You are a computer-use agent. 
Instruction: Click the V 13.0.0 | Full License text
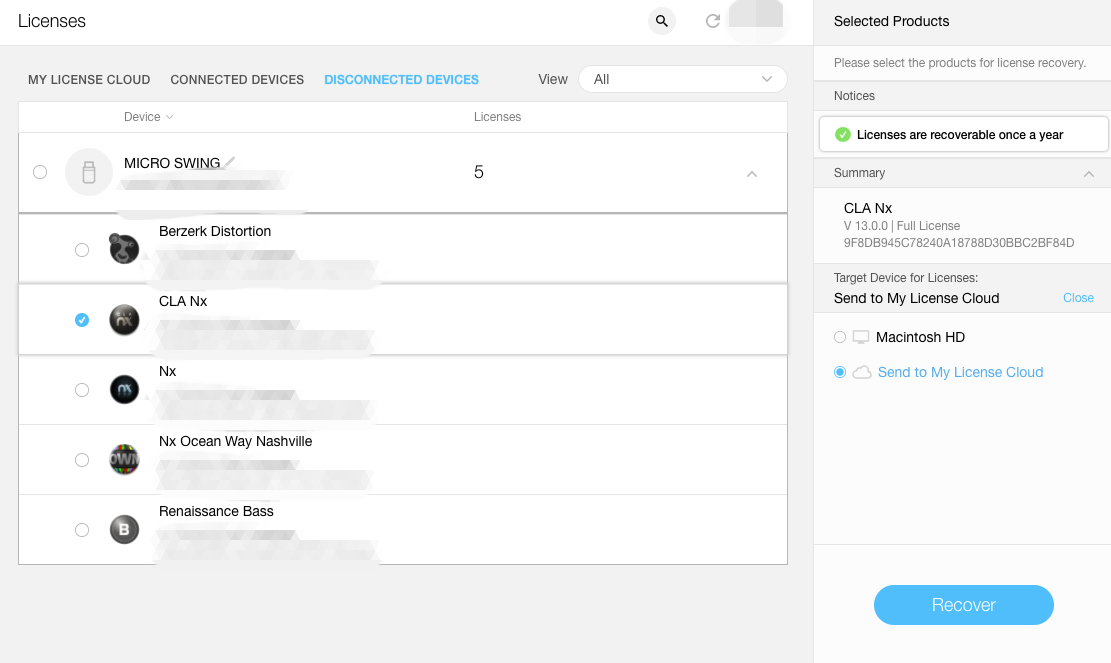point(902,226)
